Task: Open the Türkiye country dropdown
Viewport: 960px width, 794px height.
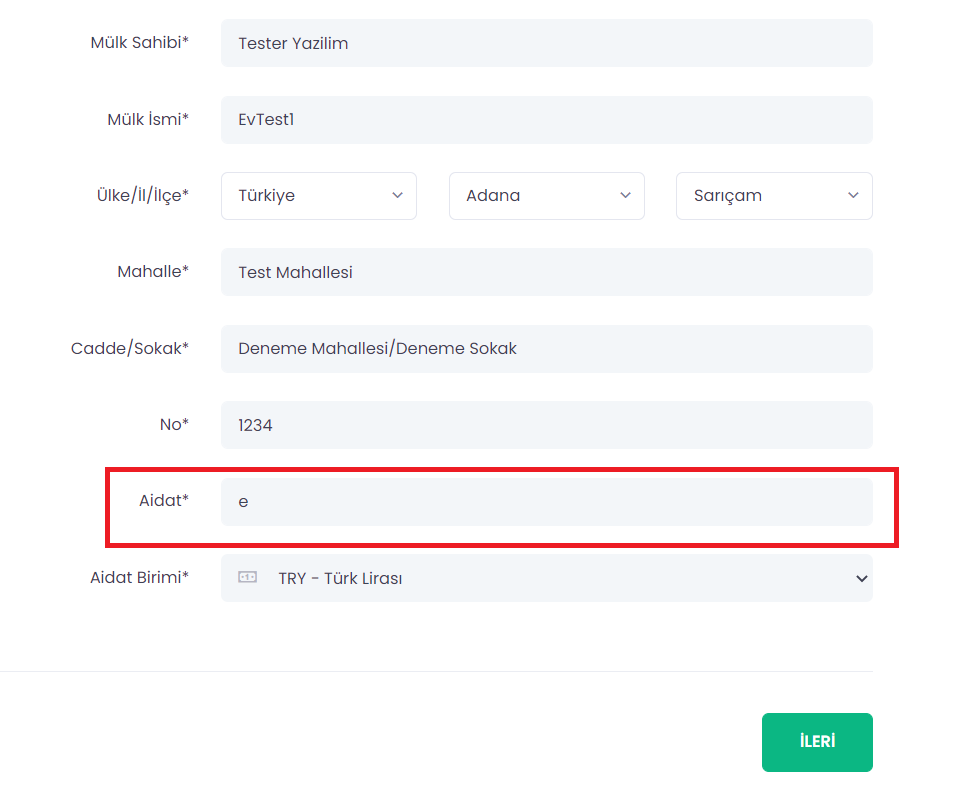Action: [x=318, y=196]
